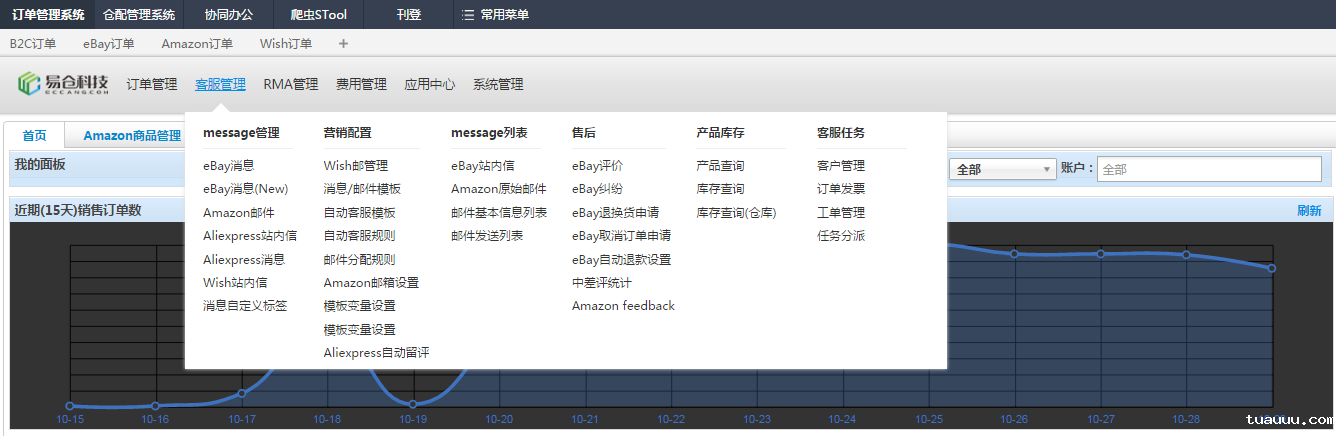Open 工单管理 under 客服任务
Screen dimensions: 1336x436
840,212
